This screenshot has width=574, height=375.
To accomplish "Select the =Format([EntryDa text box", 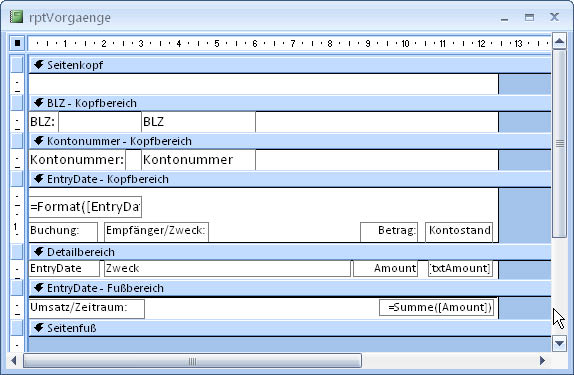I will 85,207.
